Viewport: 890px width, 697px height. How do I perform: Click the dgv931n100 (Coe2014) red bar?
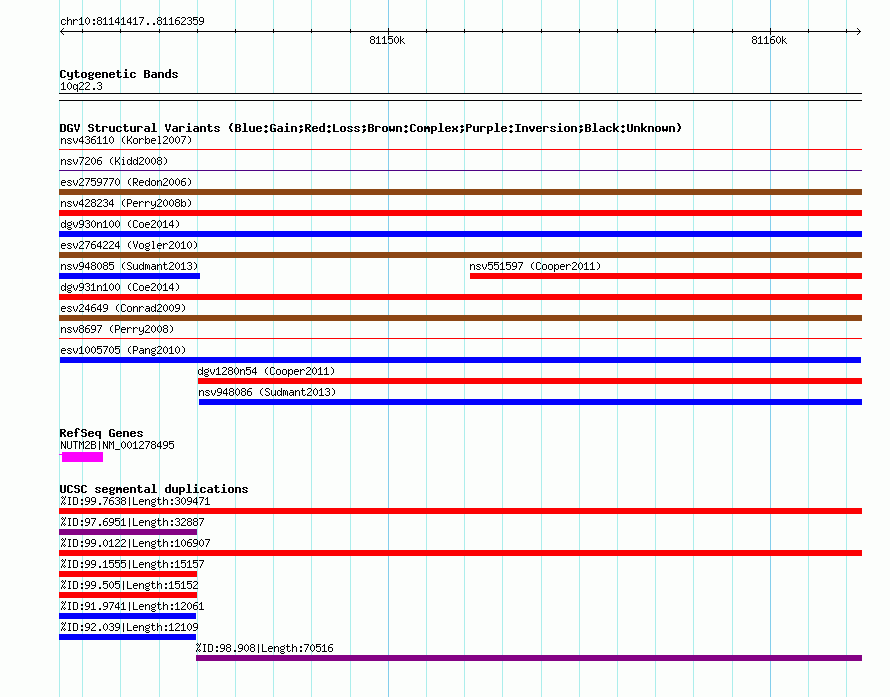[x=460, y=297]
